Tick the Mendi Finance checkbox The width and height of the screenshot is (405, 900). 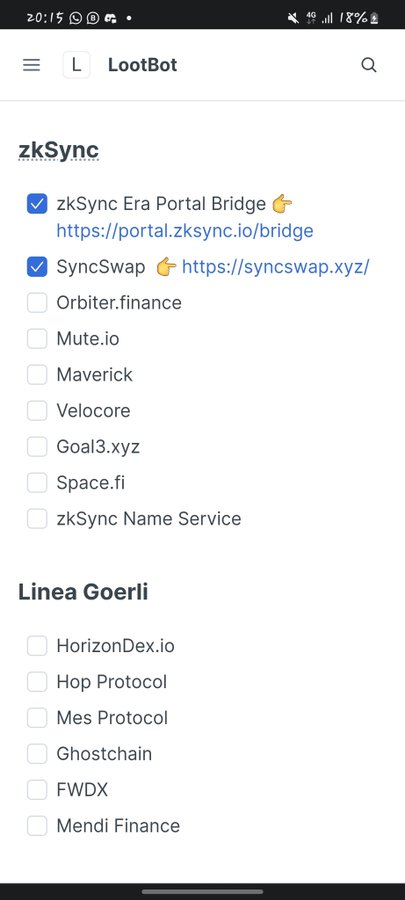point(37,826)
